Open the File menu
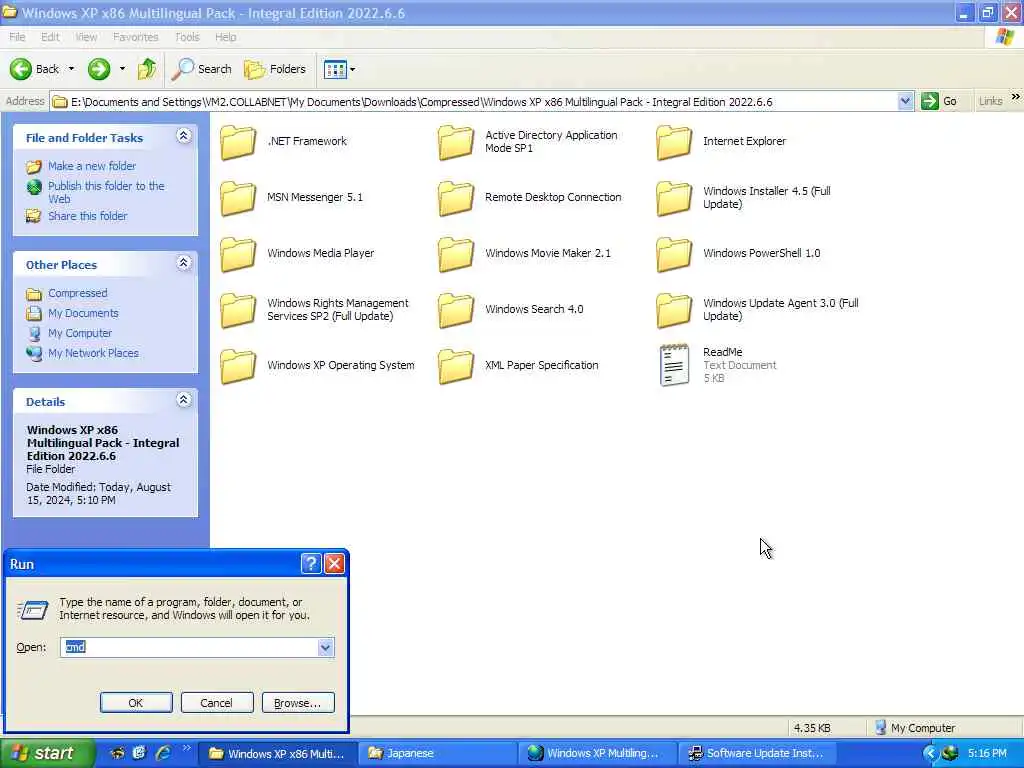Image resolution: width=1024 pixels, height=768 pixels. click(x=17, y=37)
